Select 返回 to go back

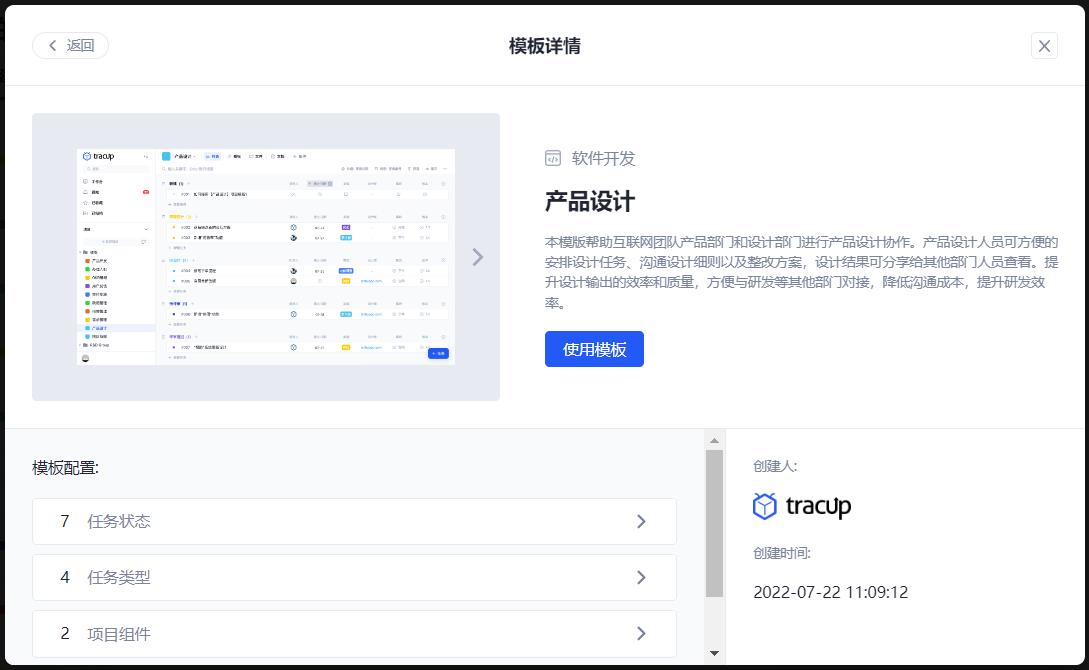click(x=70, y=45)
